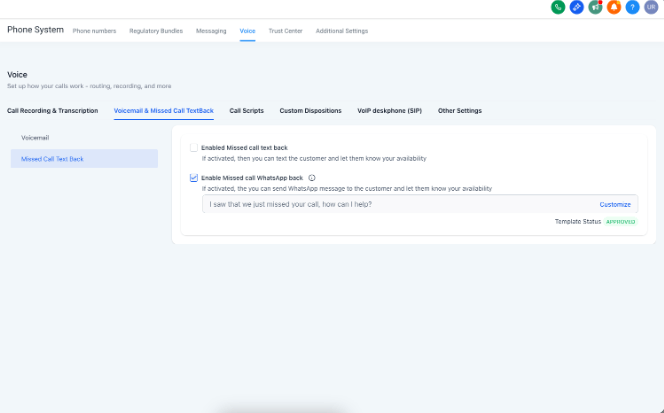Select Voicemail in side list
664x413 pixels.
[84, 138]
